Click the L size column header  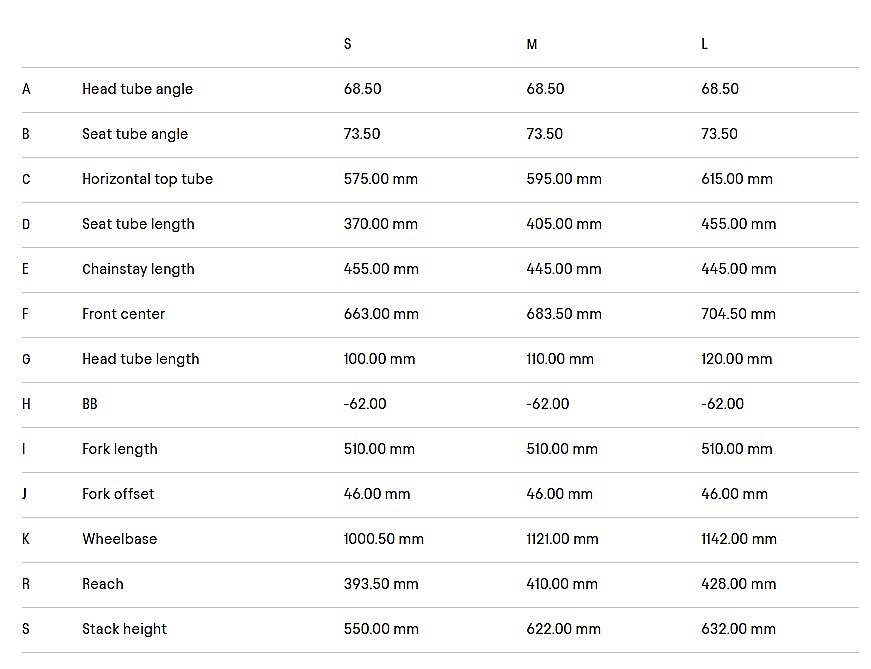tap(705, 44)
